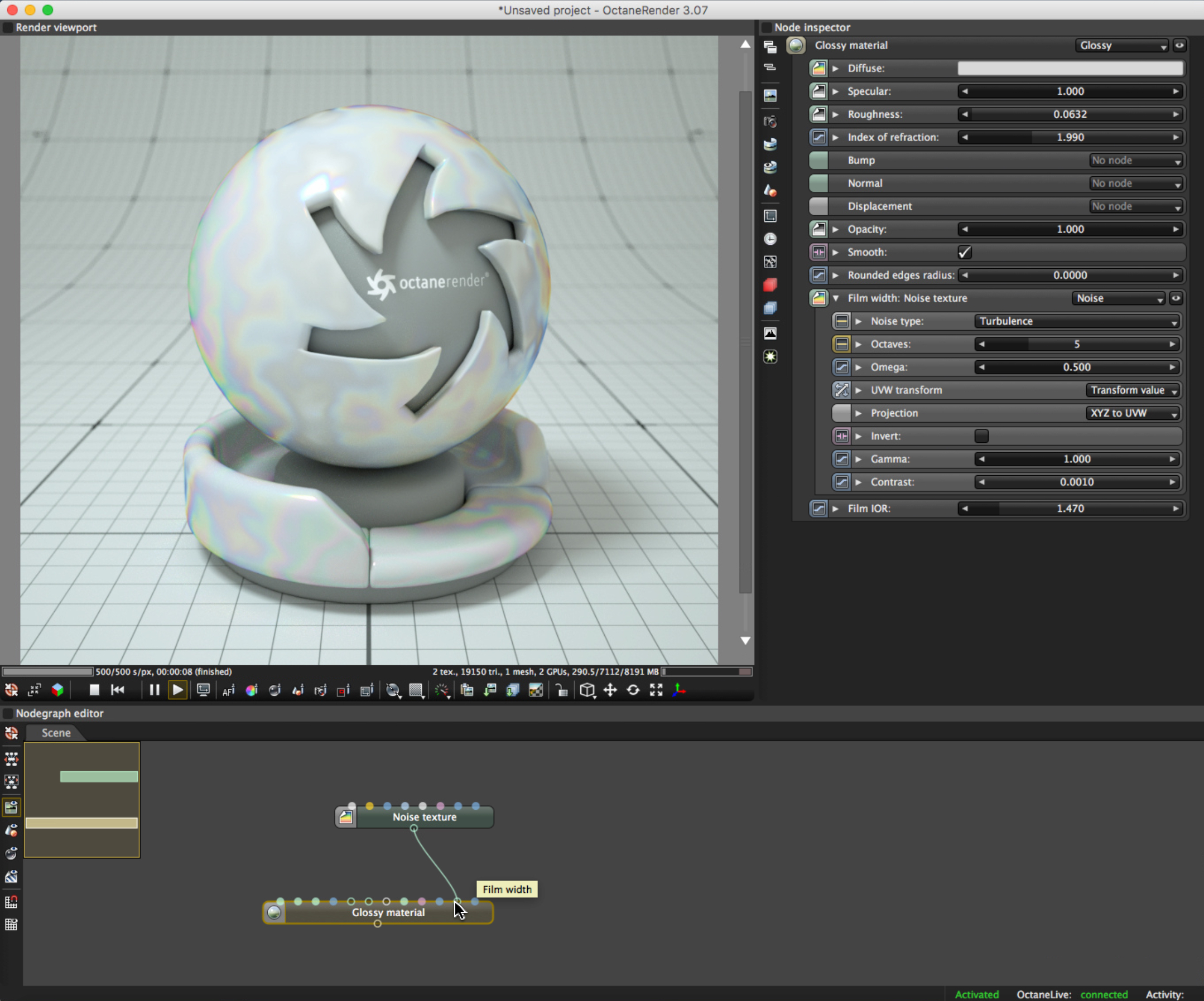Toggle the Render viewport panel lock box
This screenshot has width=1204, height=1001.
tap(8, 27)
